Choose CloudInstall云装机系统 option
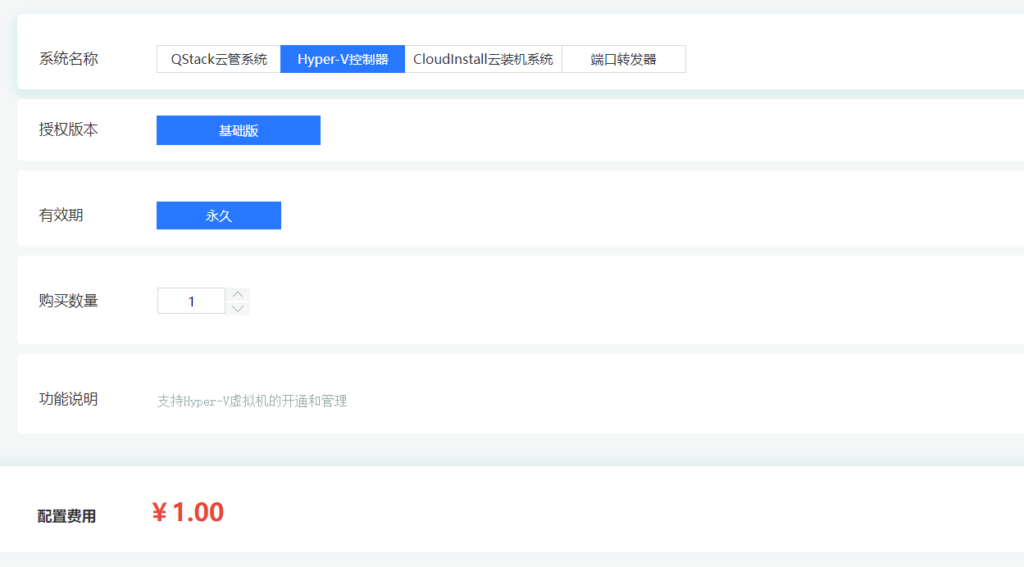 coord(483,59)
